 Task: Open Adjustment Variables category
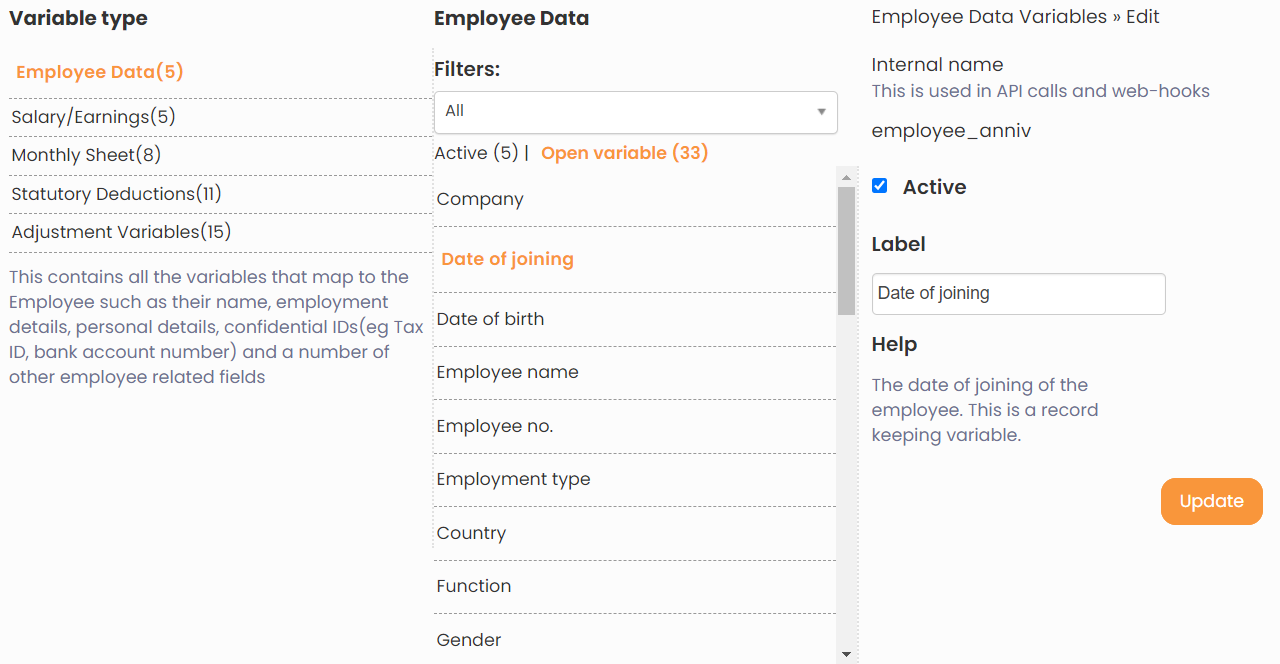click(119, 231)
